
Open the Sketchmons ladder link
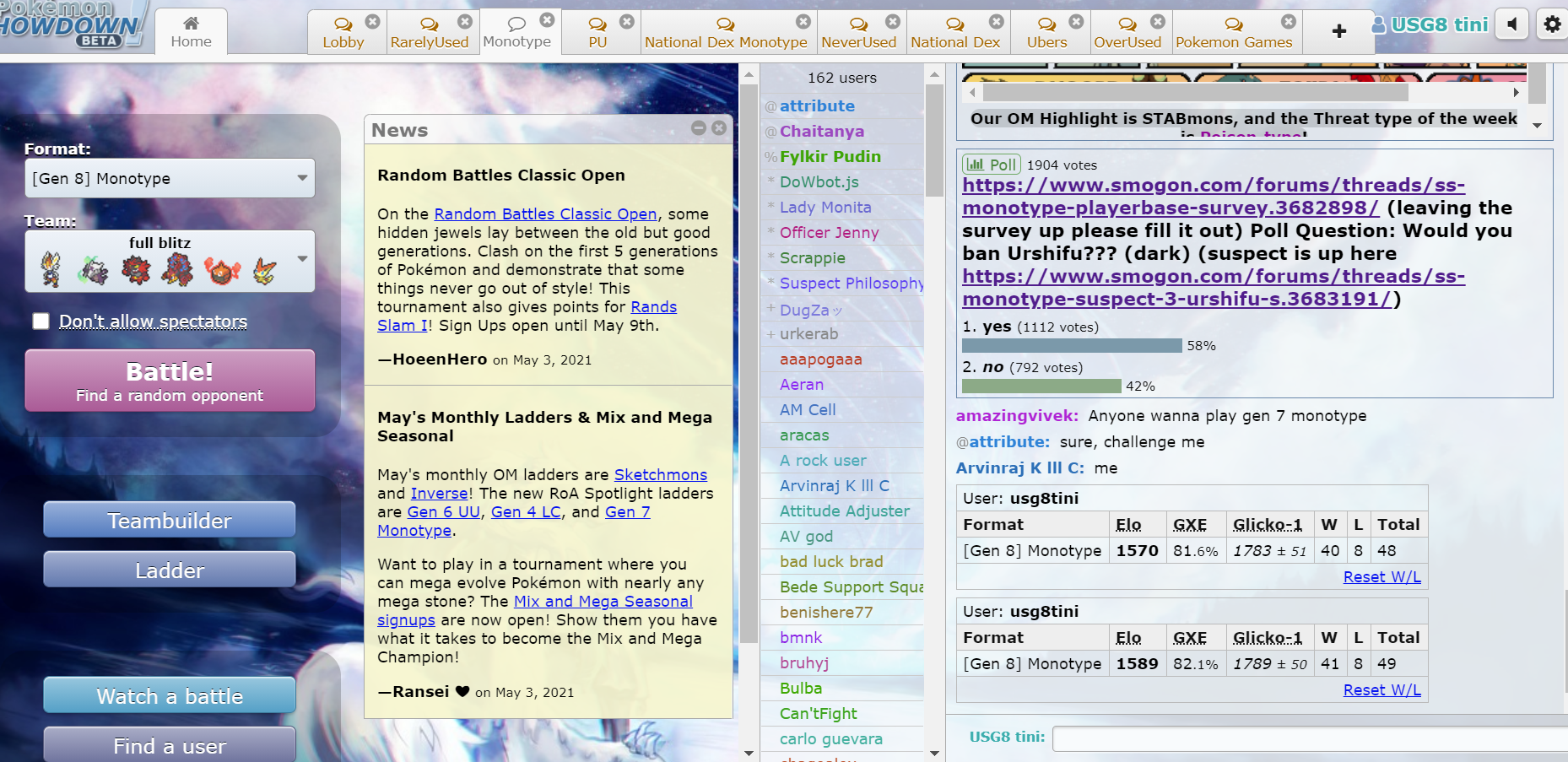(661, 475)
